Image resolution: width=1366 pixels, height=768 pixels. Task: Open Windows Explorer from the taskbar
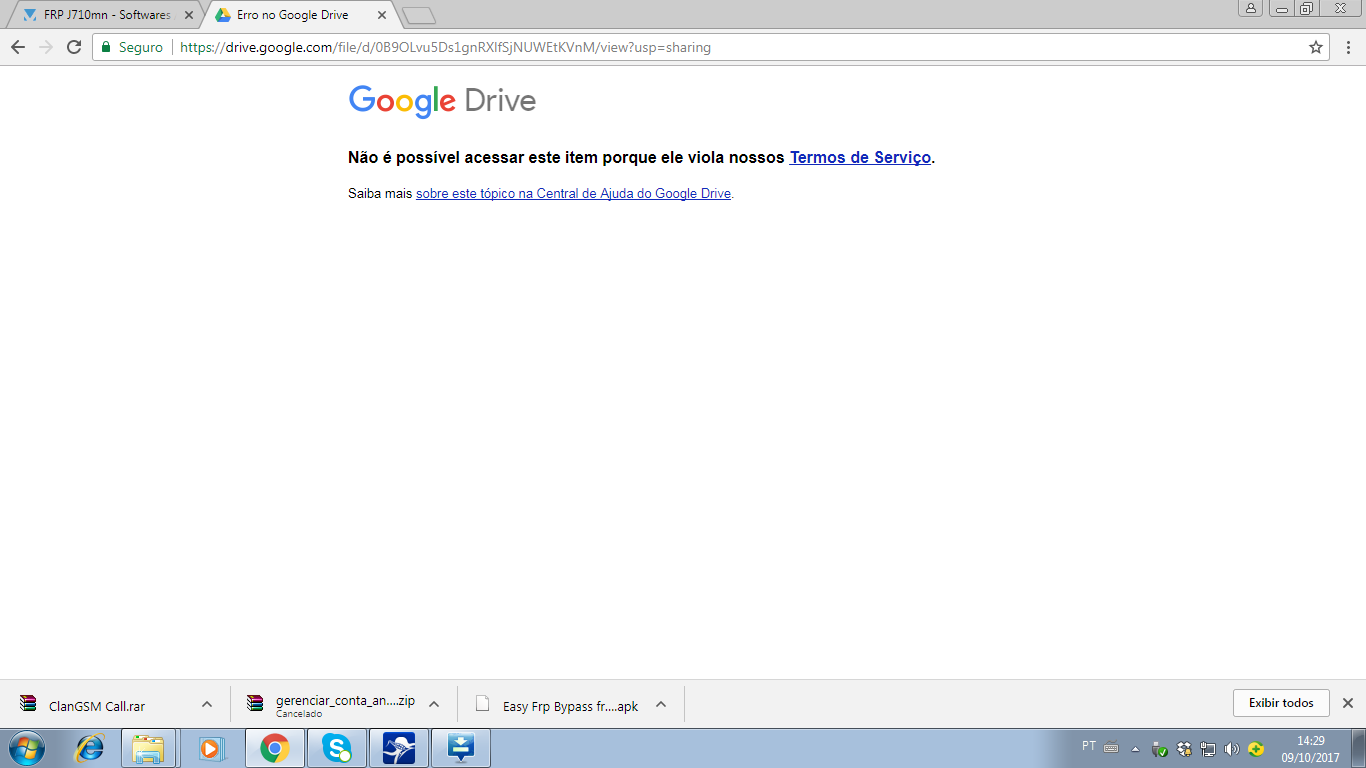(148, 748)
